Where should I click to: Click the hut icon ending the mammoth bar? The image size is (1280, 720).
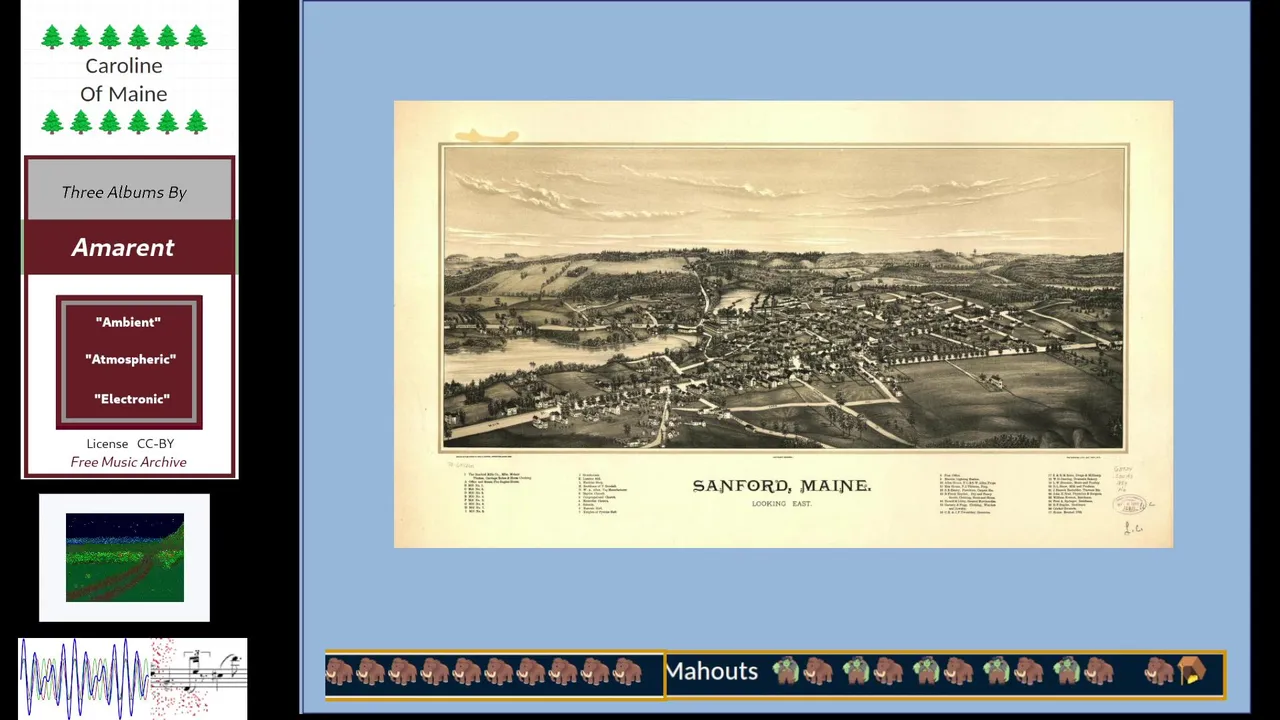(x=1192, y=672)
